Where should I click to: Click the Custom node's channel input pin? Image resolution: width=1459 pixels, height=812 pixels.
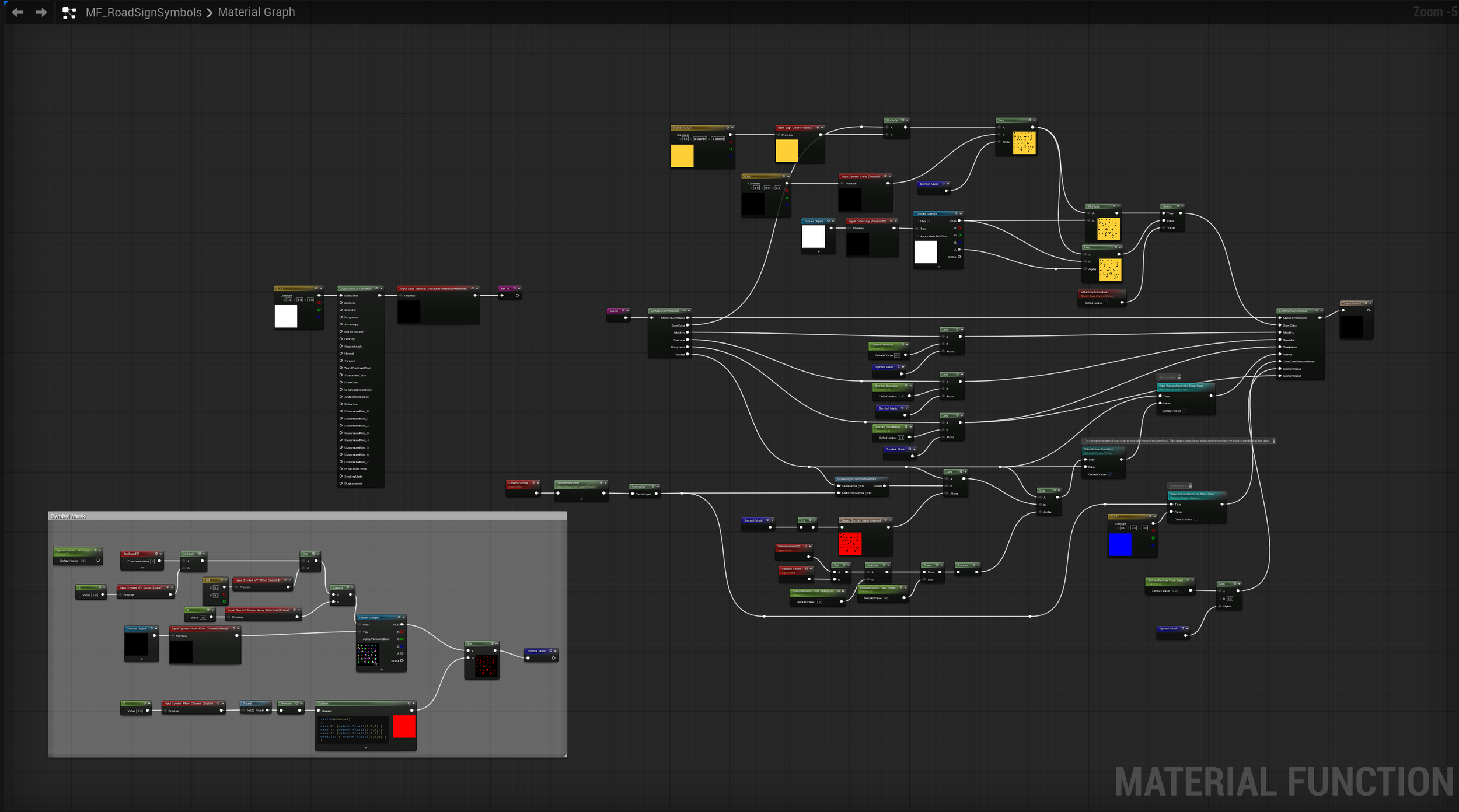[x=319, y=710]
